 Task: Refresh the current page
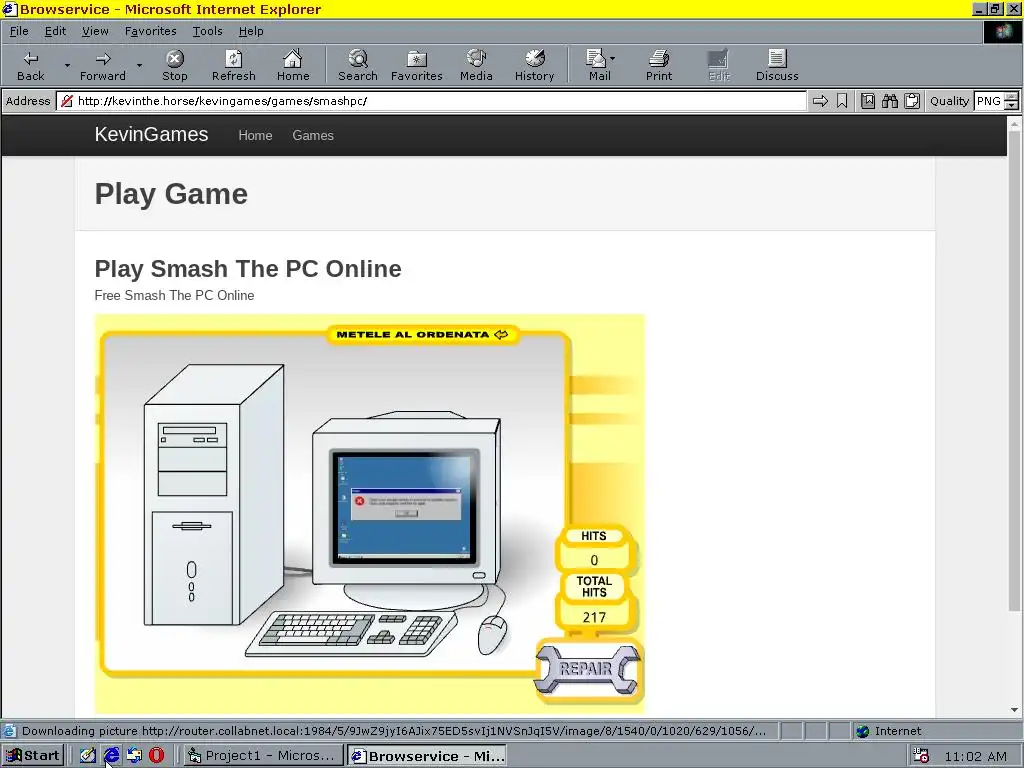(x=233, y=65)
